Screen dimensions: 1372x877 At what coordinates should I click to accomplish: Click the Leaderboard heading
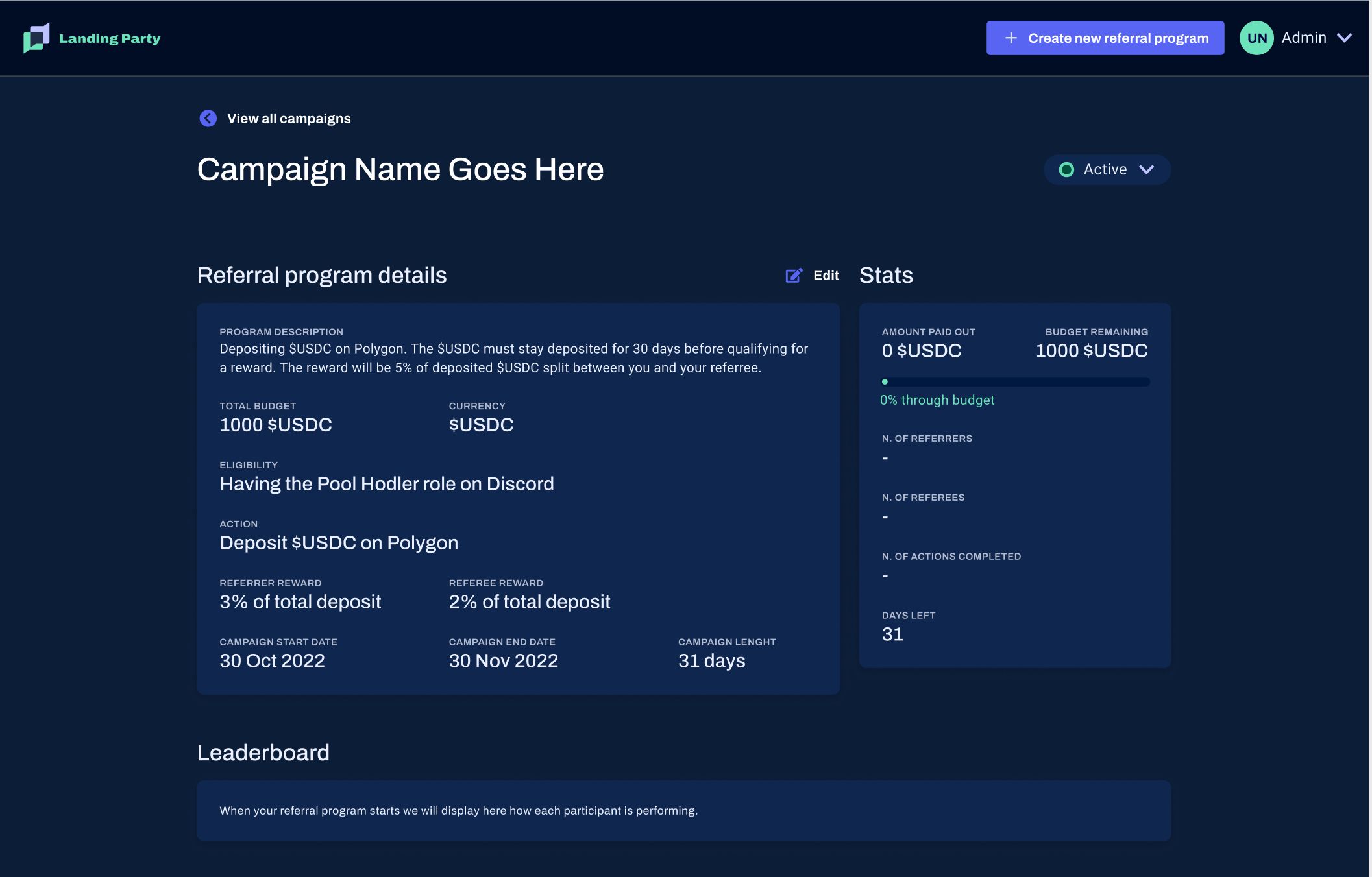[x=263, y=752]
